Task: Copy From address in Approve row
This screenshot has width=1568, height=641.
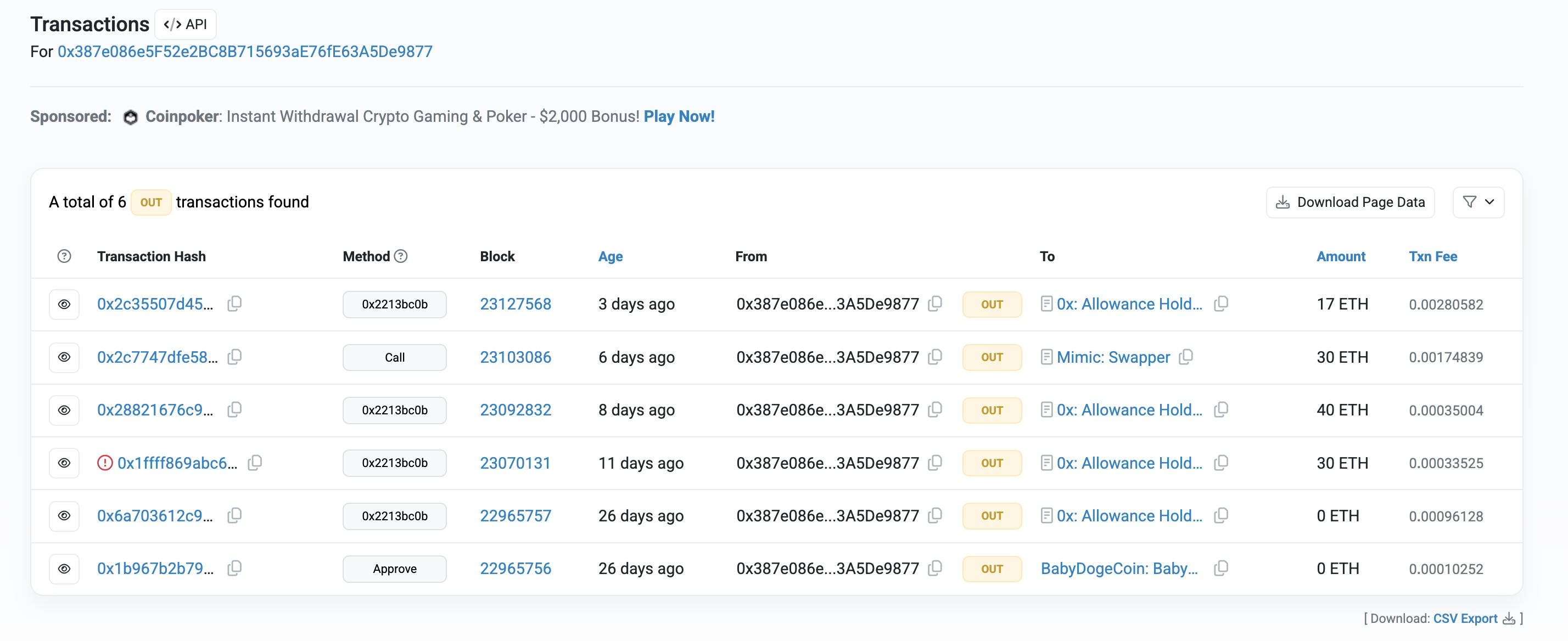Action: (935, 568)
